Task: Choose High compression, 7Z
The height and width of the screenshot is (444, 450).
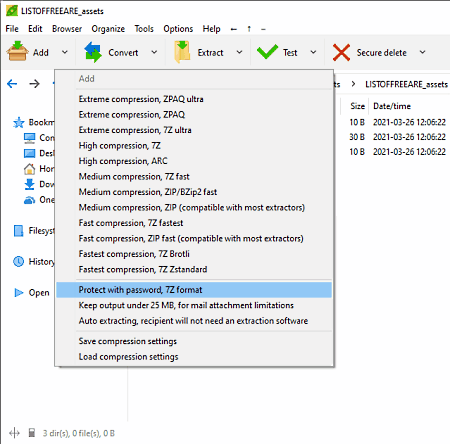Action: 194,146
